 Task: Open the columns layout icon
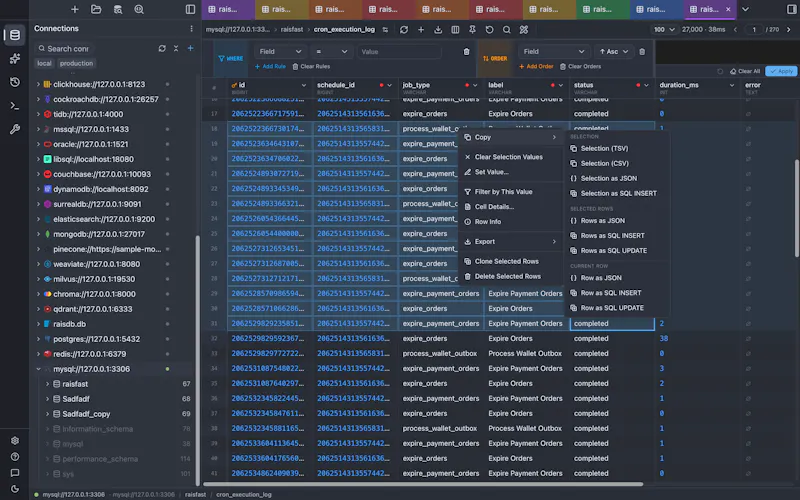(x=455, y=30)
